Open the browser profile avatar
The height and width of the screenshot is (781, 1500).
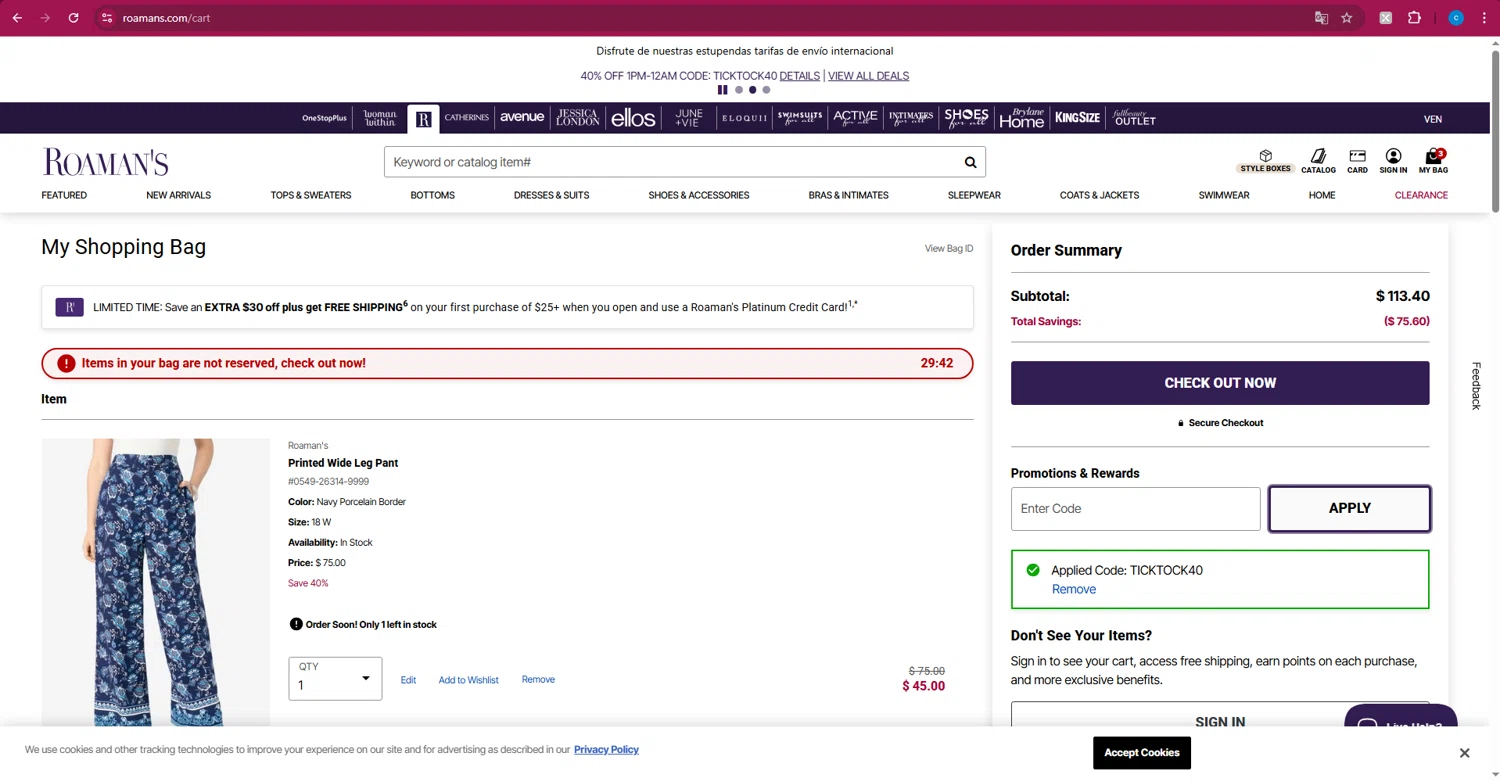tap(1456, 18)
